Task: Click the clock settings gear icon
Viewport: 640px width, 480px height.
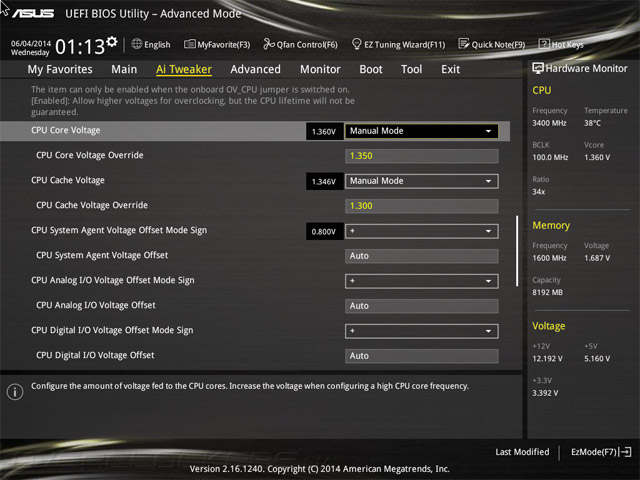Action: [x=112, y=41]
